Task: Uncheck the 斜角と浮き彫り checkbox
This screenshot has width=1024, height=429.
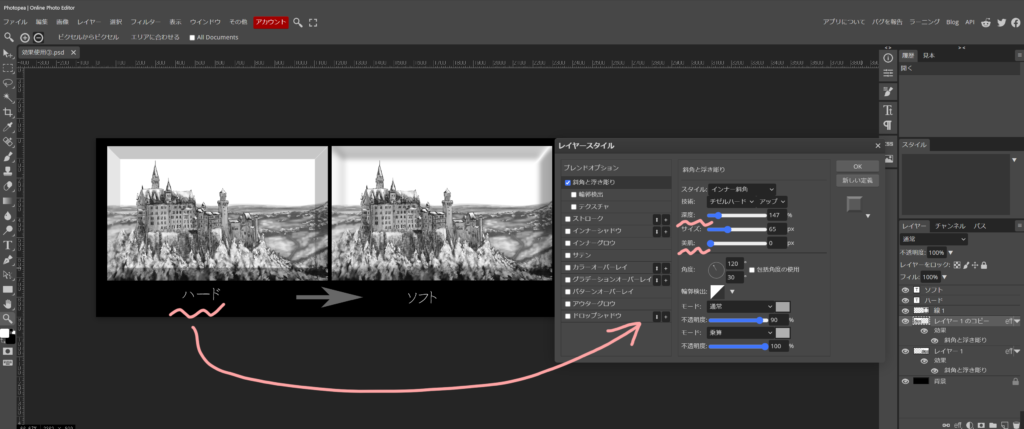Action: point(569,183)
